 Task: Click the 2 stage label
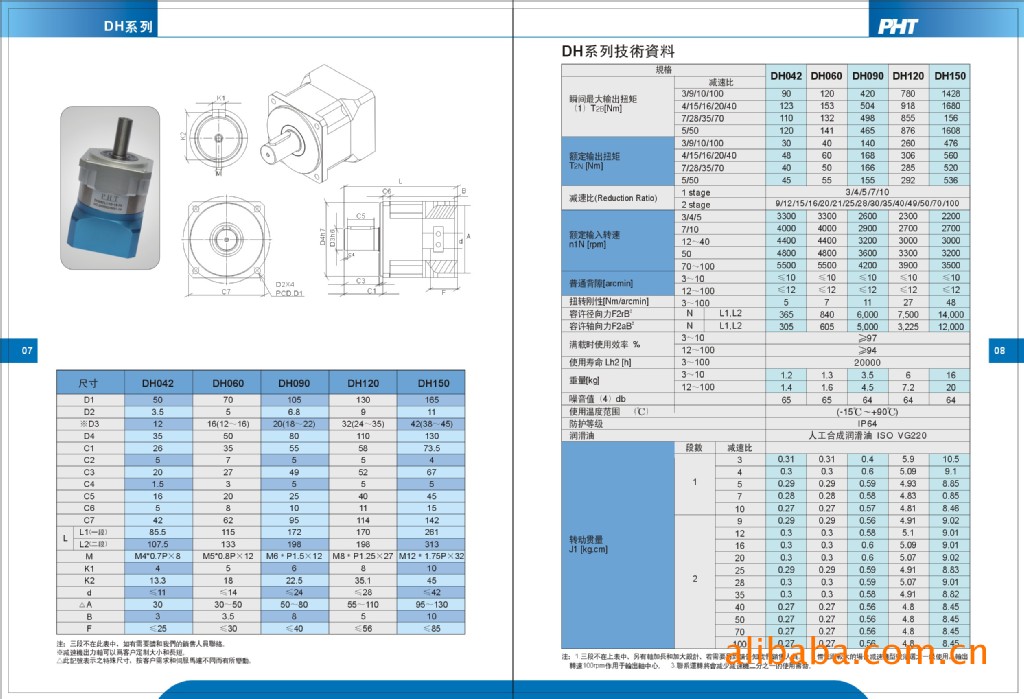click(x=696, y=204)
